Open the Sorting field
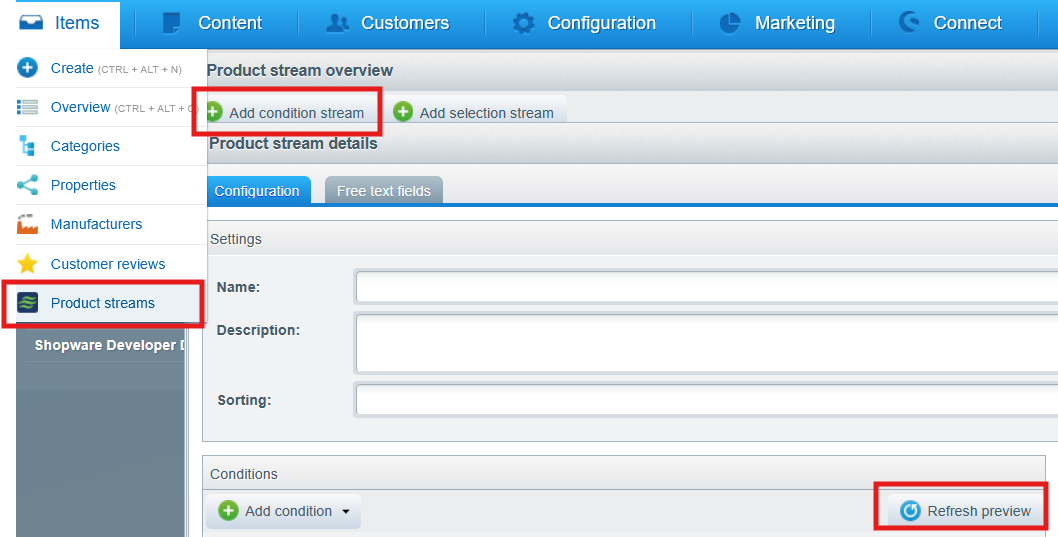 pyautogui.click(x=706, y=399)
